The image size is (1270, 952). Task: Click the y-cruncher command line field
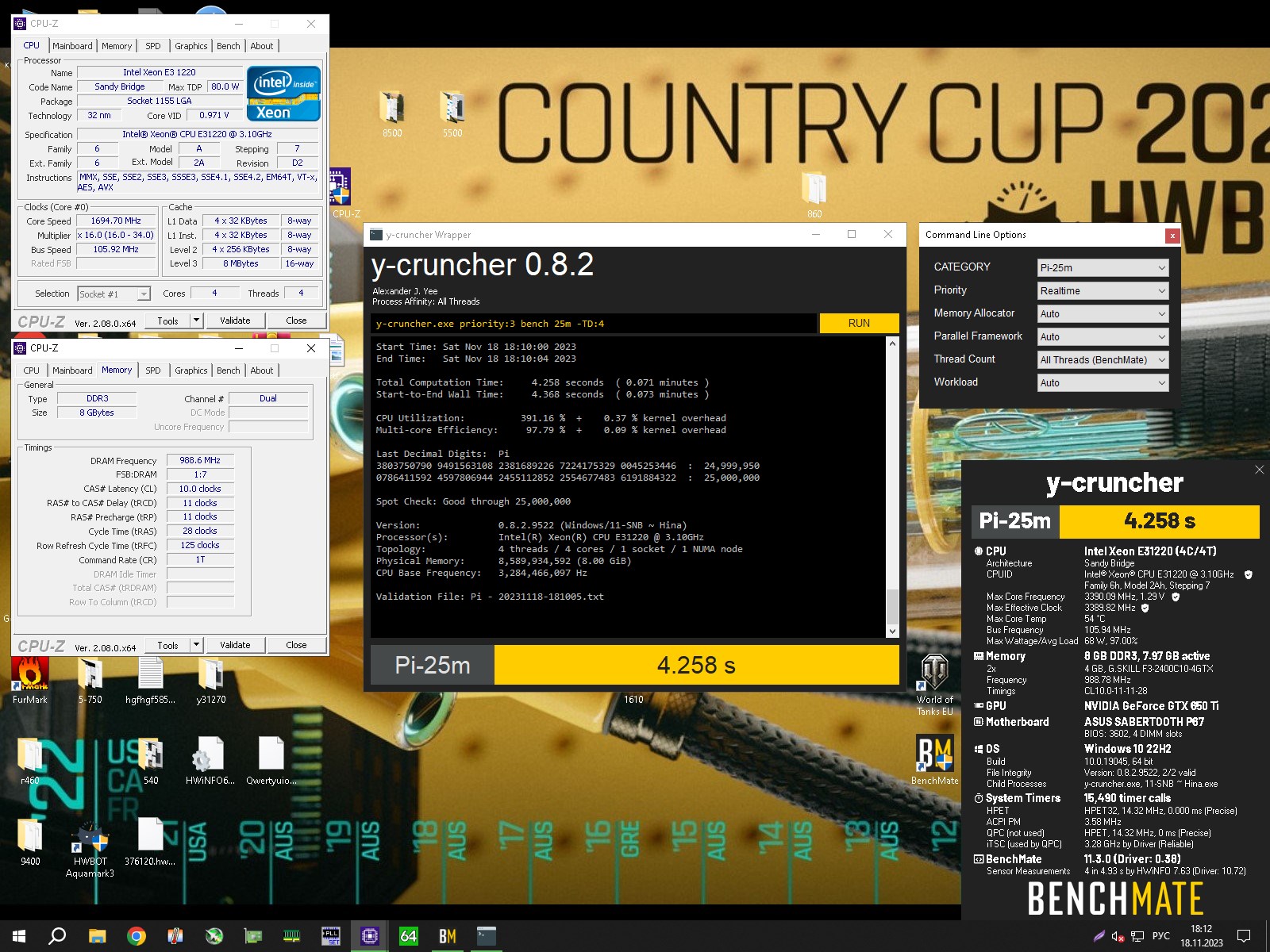pyautogui.click(x=594, y=323)
